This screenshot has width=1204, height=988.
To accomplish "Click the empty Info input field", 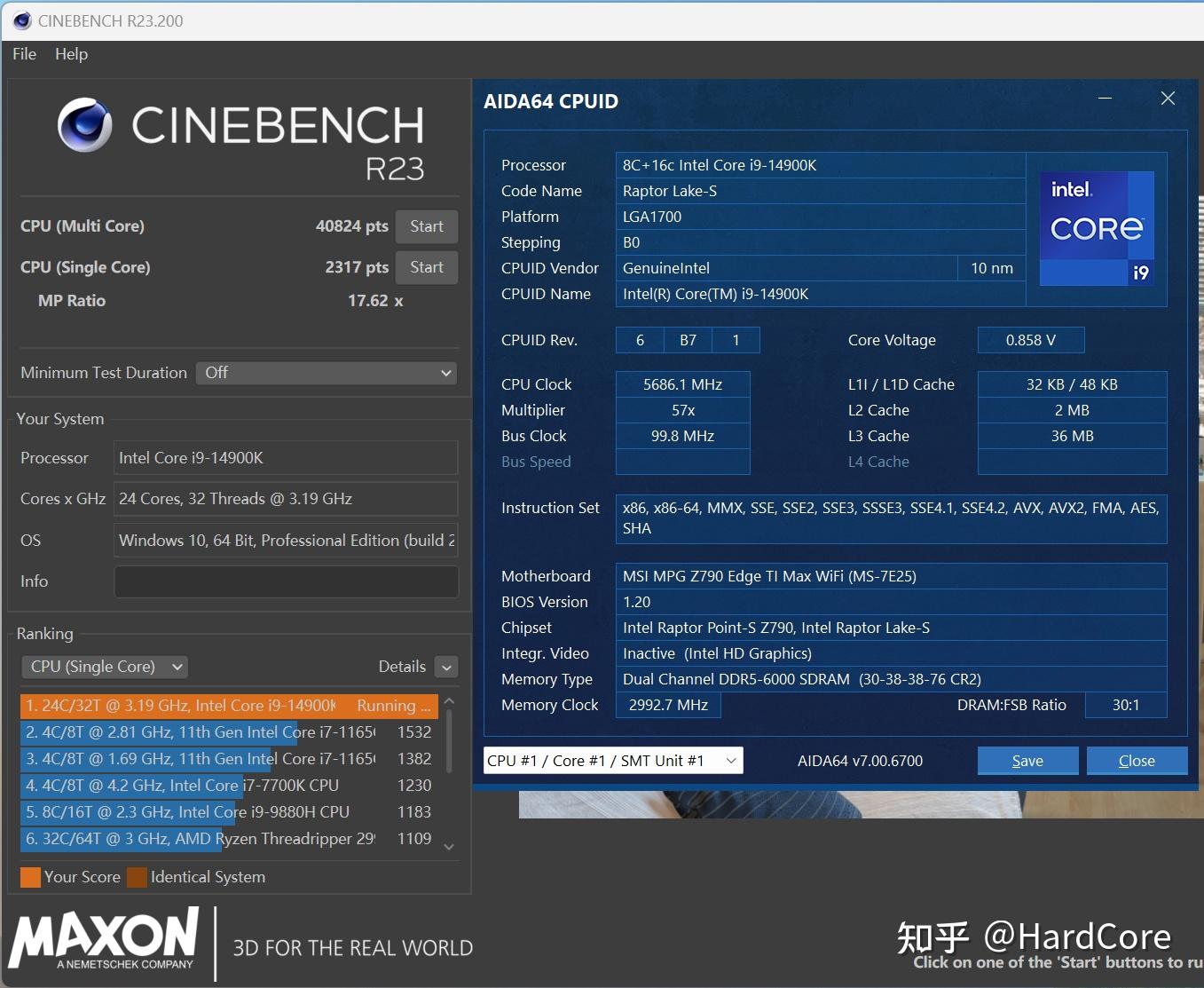I will point(286,581).
